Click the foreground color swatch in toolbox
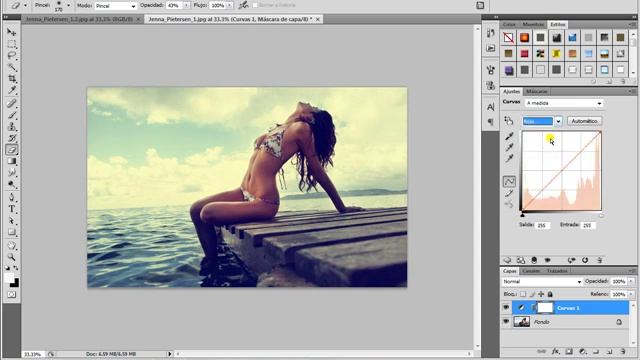Screen dimensions: 640x360 [9, 278]
